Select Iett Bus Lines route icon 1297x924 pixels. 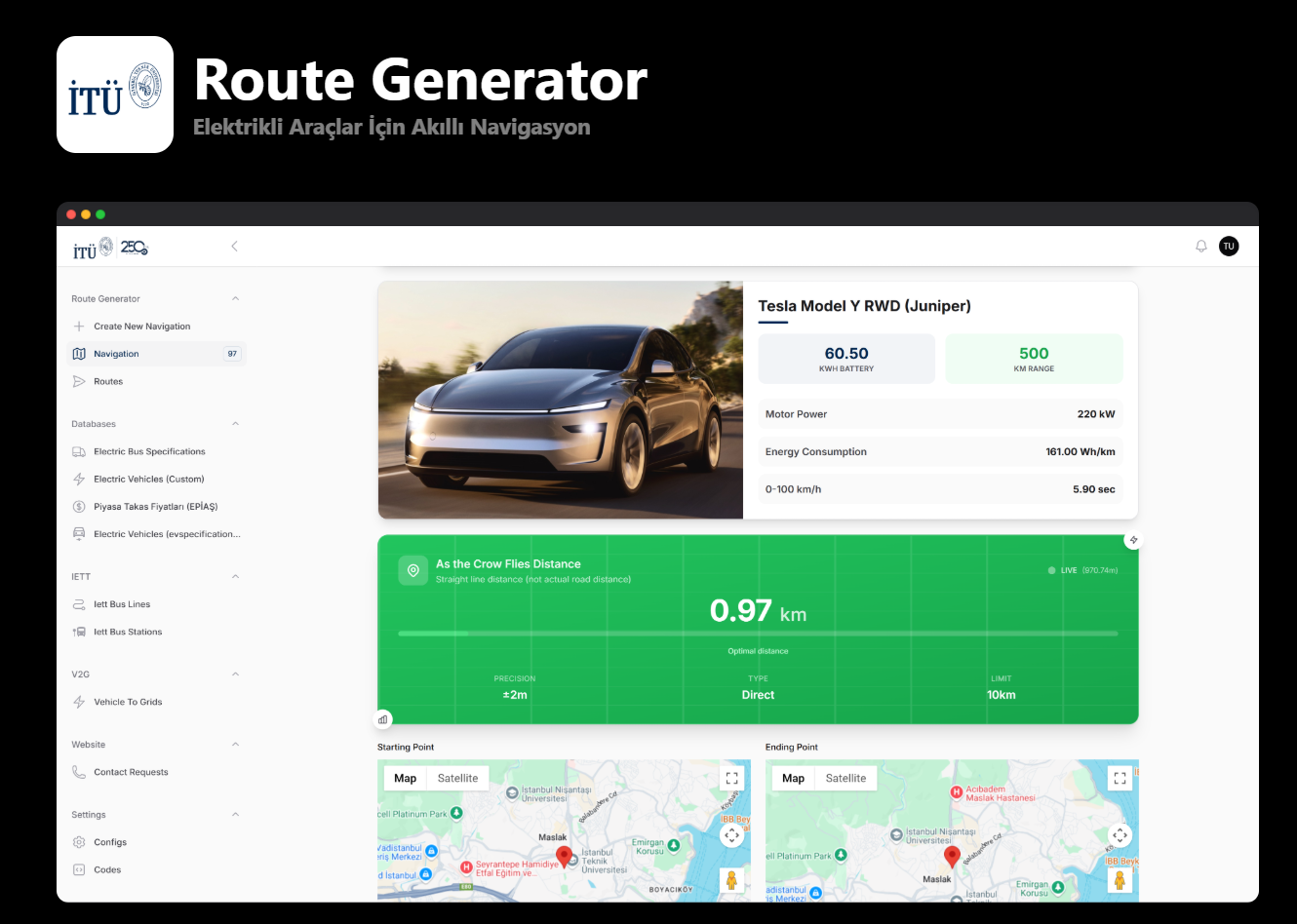tap(79, 603)
